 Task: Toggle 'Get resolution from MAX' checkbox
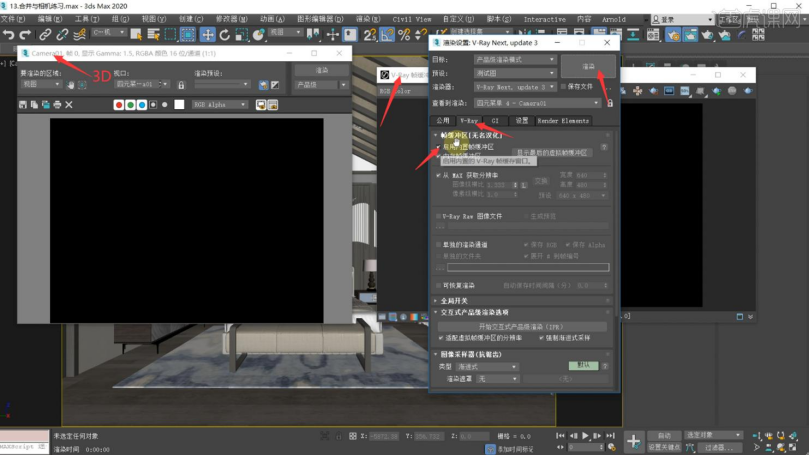point(439,175)
